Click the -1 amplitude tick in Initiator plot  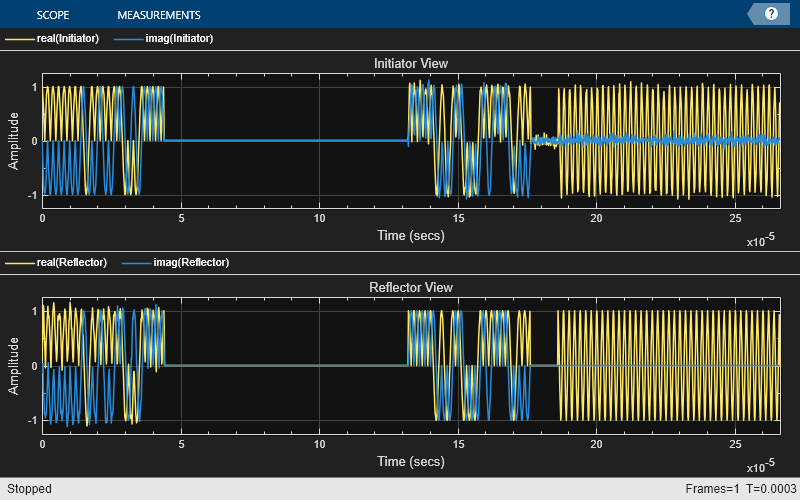point(34,195)
